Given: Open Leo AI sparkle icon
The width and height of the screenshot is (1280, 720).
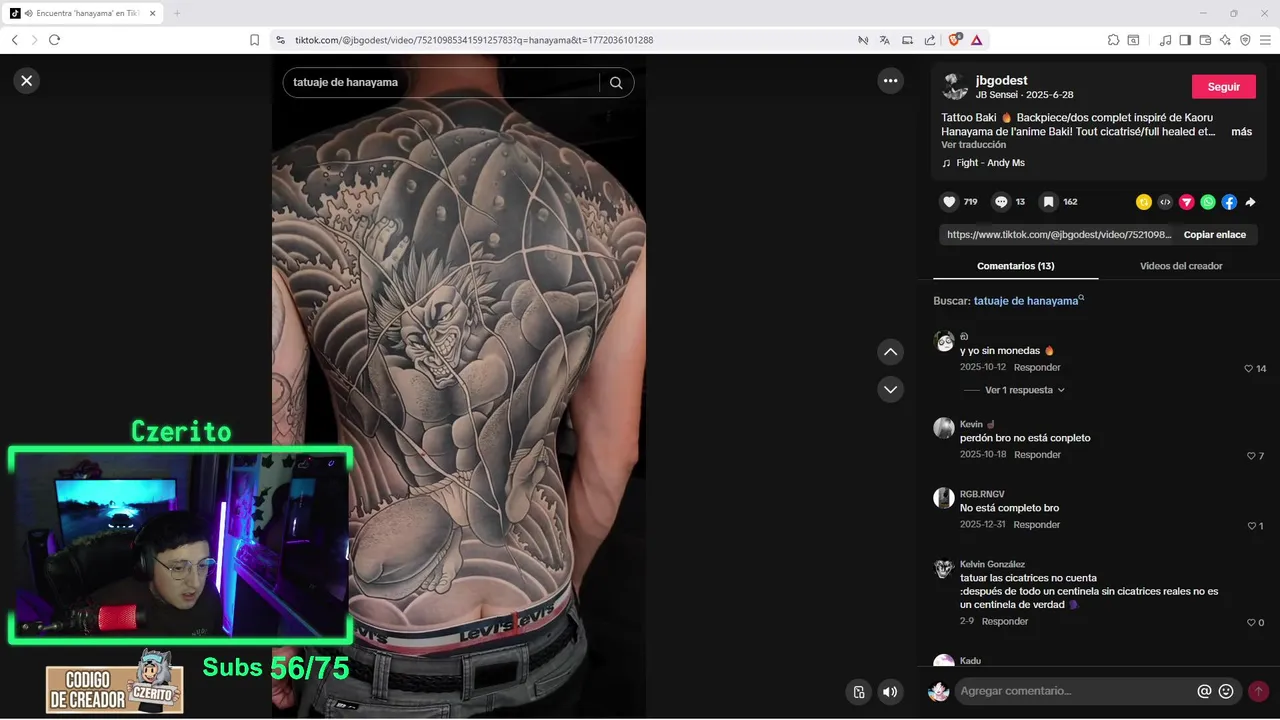Looking at the screenshot, I should [x=1225, y=40].
